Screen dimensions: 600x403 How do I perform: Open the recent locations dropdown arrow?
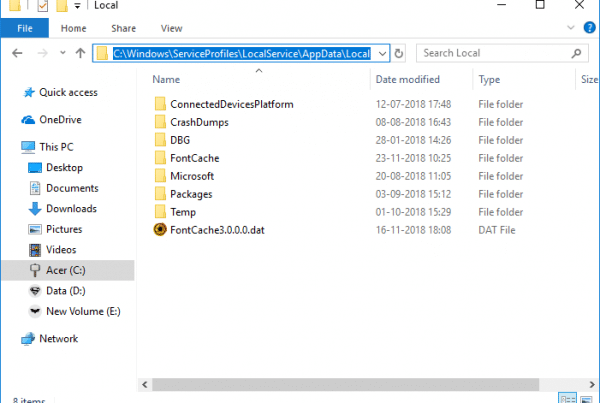[63, 53]
